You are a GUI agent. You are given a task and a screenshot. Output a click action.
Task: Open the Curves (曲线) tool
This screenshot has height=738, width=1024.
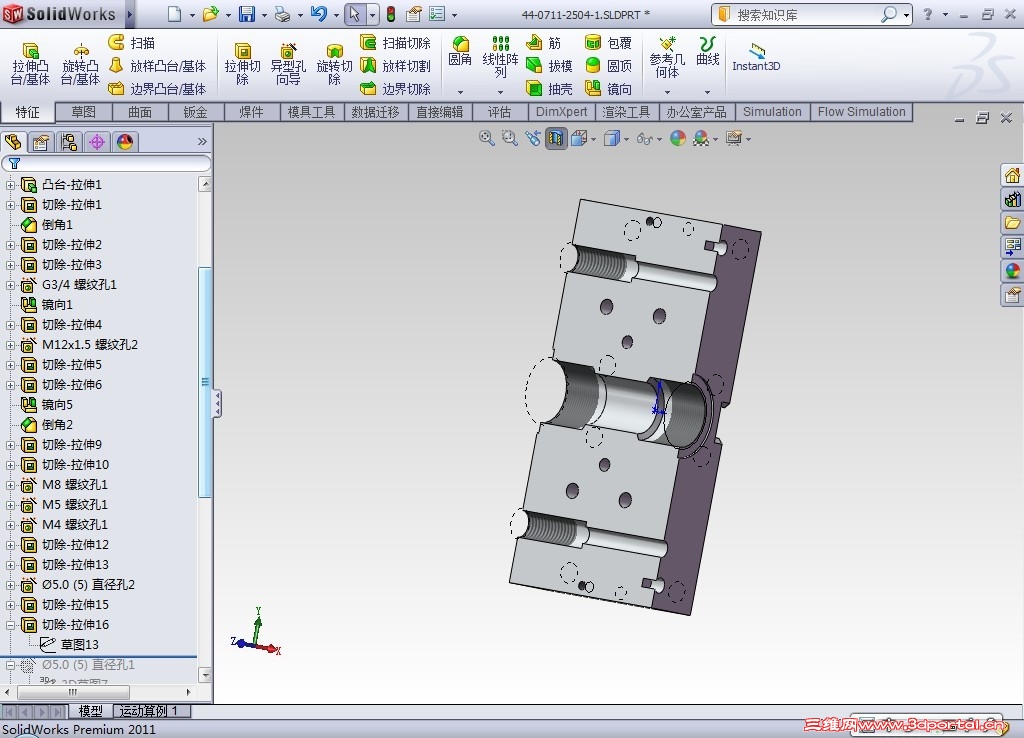[707, 52]
